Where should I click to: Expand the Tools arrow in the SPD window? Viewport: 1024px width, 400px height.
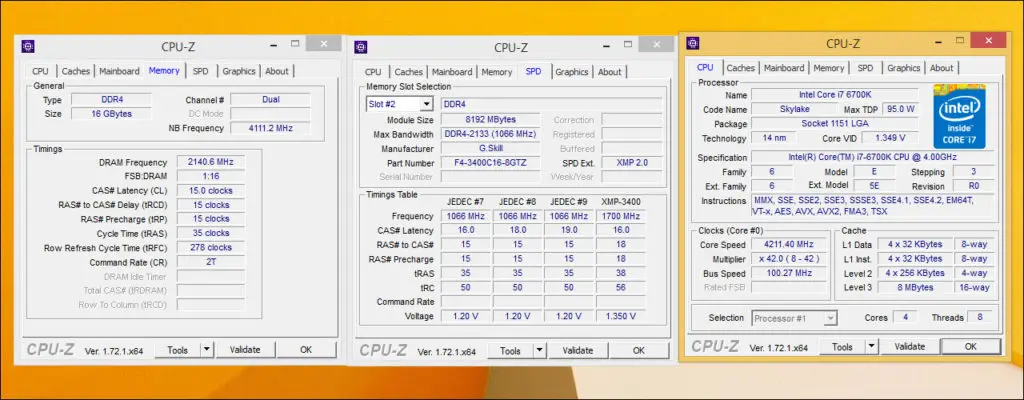pos(538,351)
